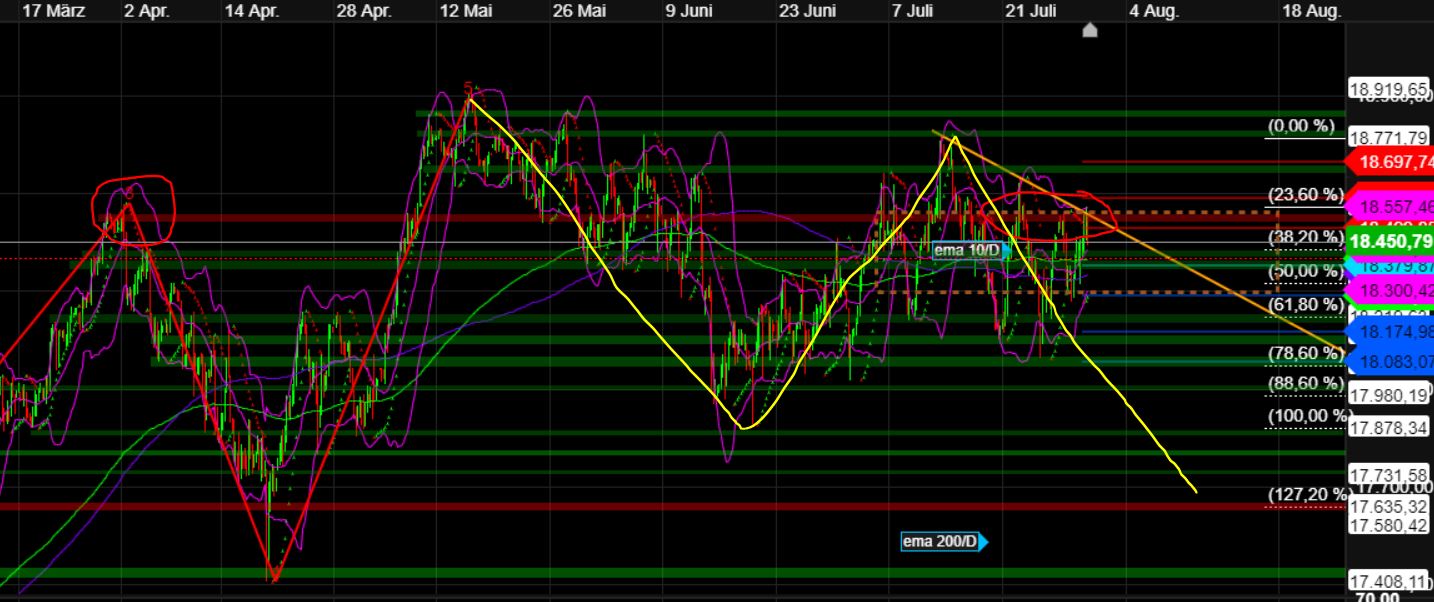This screenshot has width=1434, height=602.
Task: Click the 4 Aug. date label
Action: [x=1154, y=10]
